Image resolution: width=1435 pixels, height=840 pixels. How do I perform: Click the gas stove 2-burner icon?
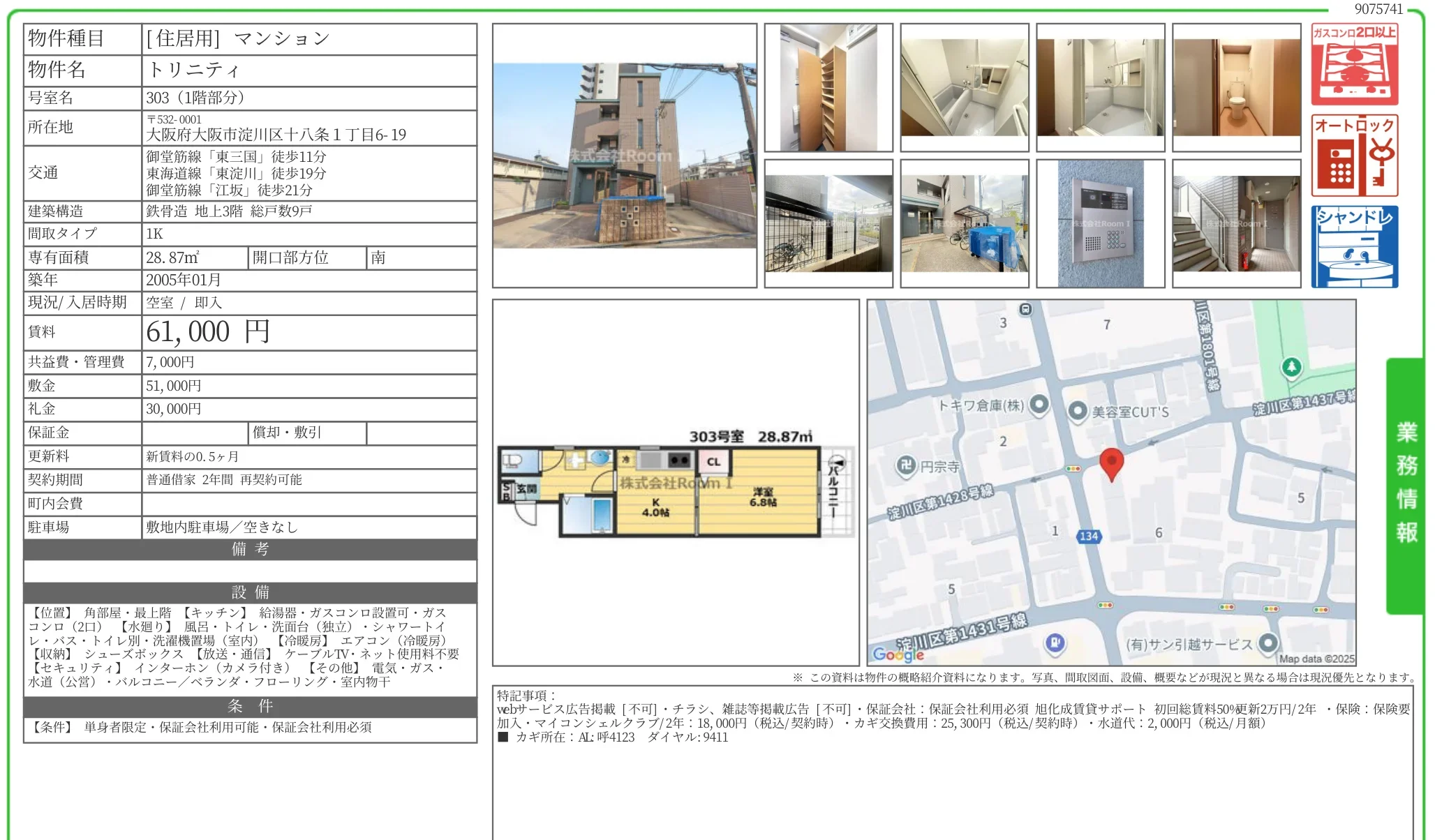(1354, 64)
